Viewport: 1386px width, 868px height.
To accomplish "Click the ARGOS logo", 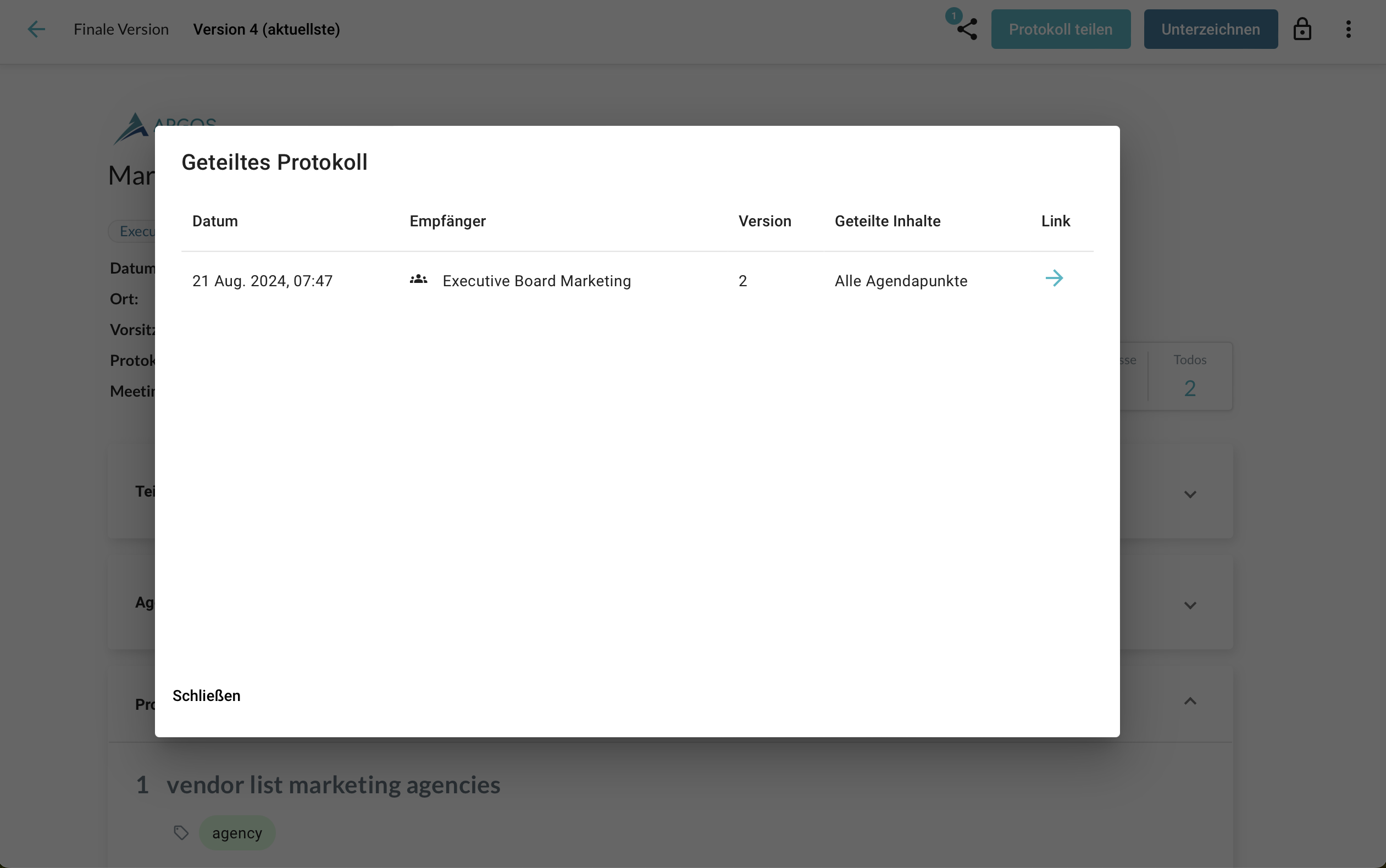I will 133,127.
